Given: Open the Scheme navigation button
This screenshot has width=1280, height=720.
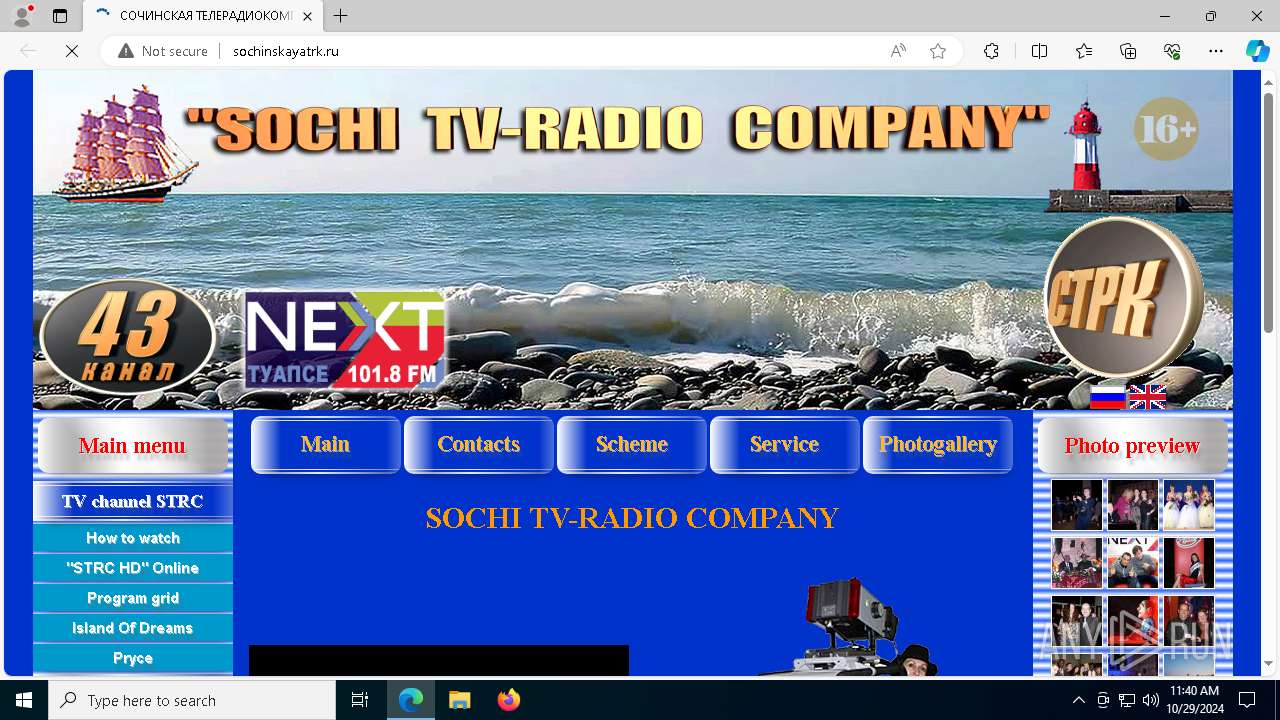Looking at the screenshot, I should click(x=632, y=445).
